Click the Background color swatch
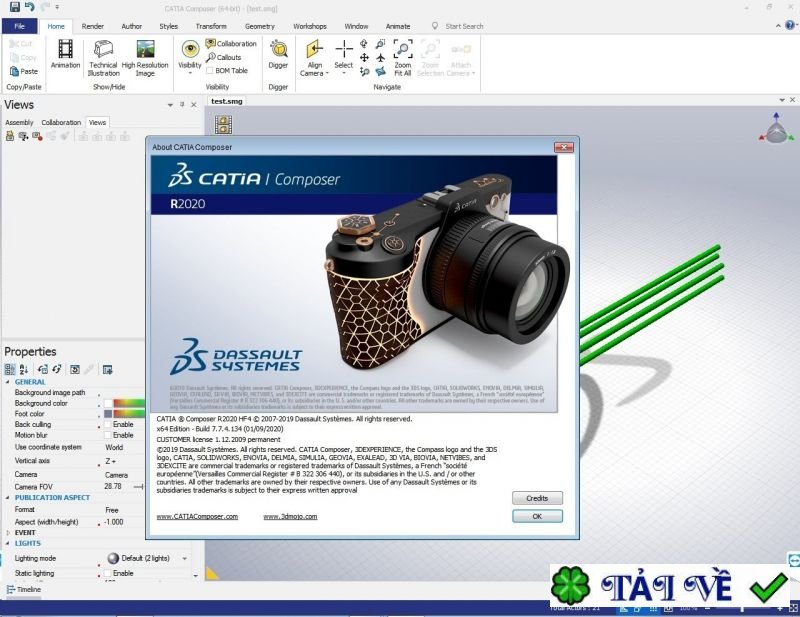 click(x=108, y=403)
